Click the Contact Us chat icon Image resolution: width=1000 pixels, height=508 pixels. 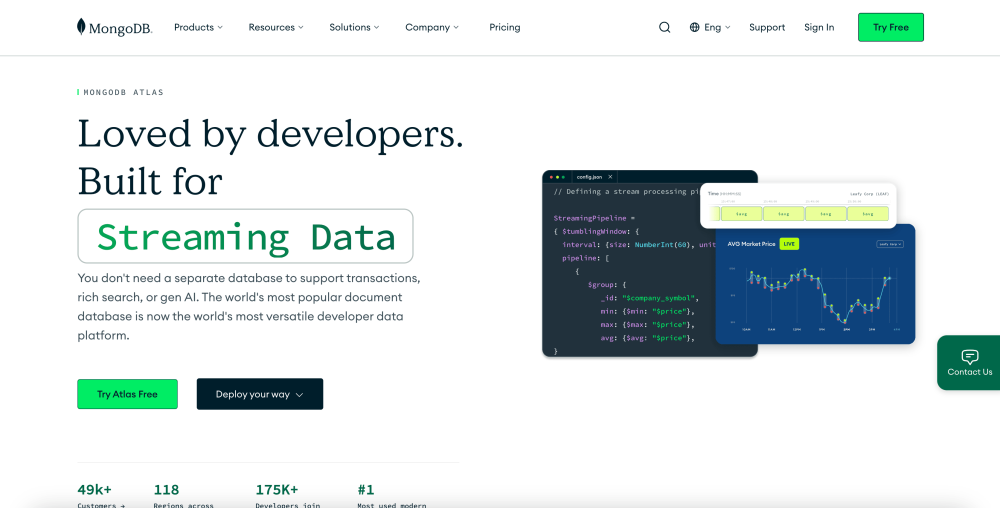(969, 356)
